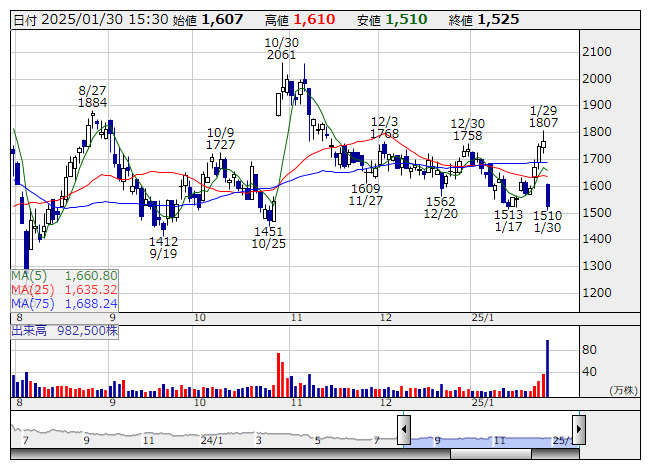Click the (万株) volume unit label
This screenshot has height=470, width=653.
(x=623, y=390)
